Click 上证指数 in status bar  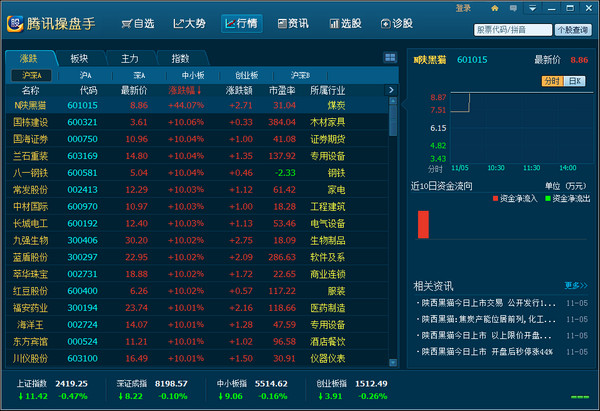pos(31,383)
